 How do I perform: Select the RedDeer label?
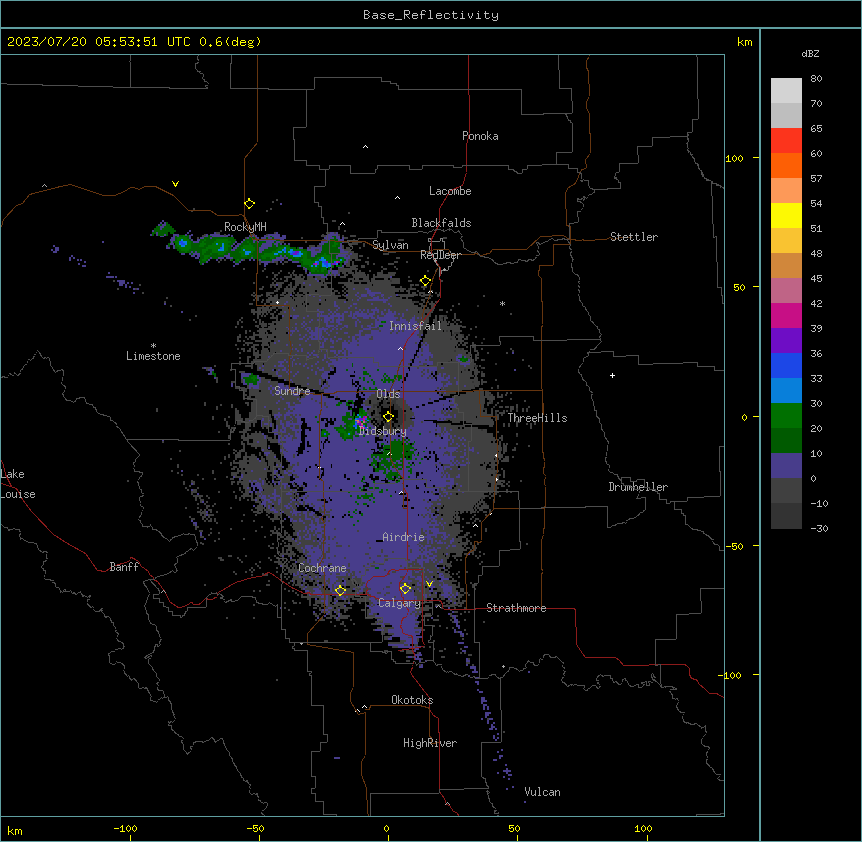click(x=440, y=255)
